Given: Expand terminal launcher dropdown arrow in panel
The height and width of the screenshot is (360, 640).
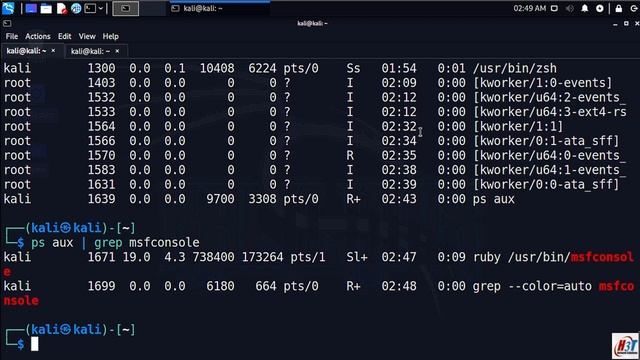Looking at the screenshot, I should 100,9.
